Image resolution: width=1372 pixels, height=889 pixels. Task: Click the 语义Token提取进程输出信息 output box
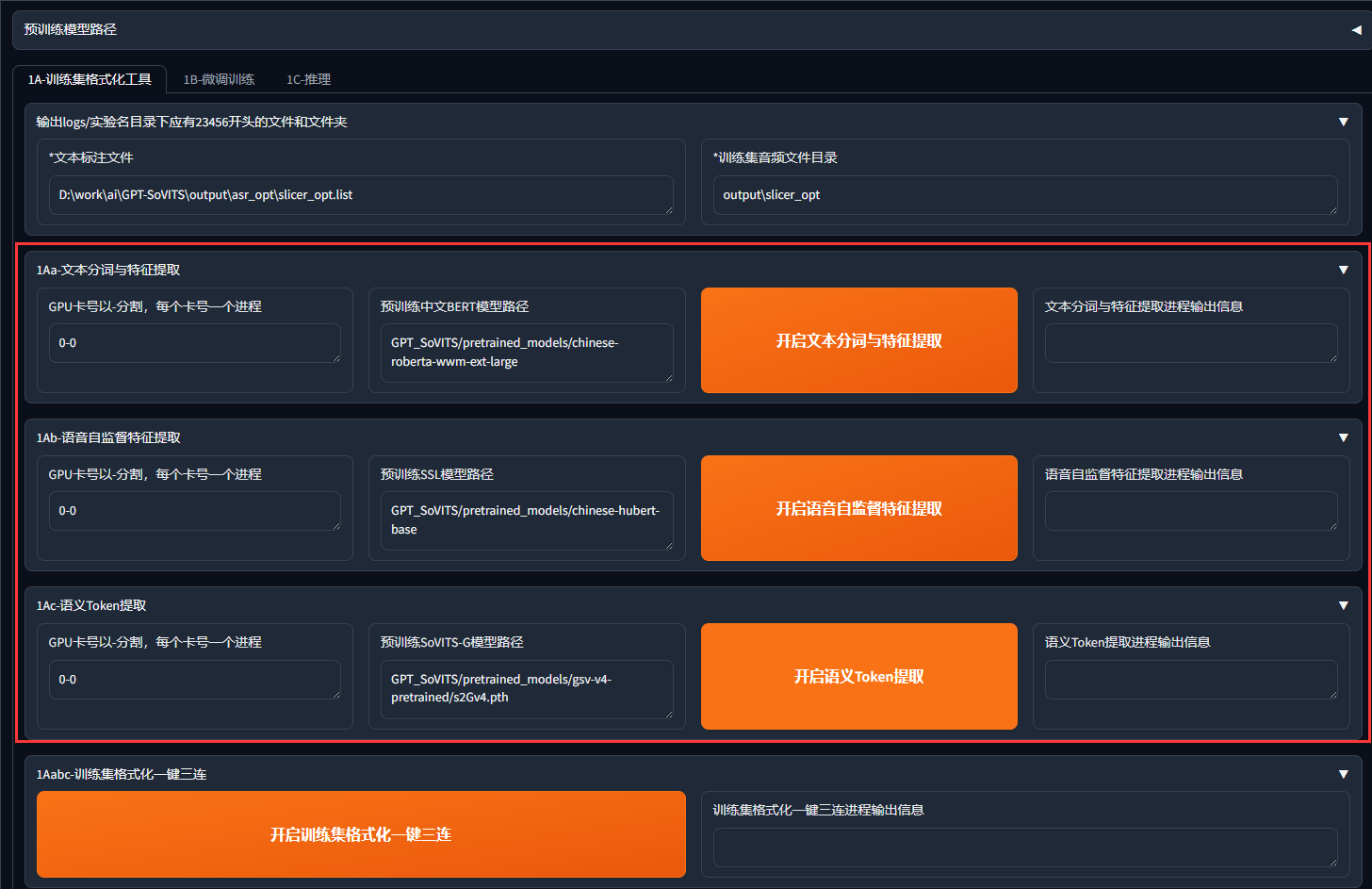[1190, 680]
